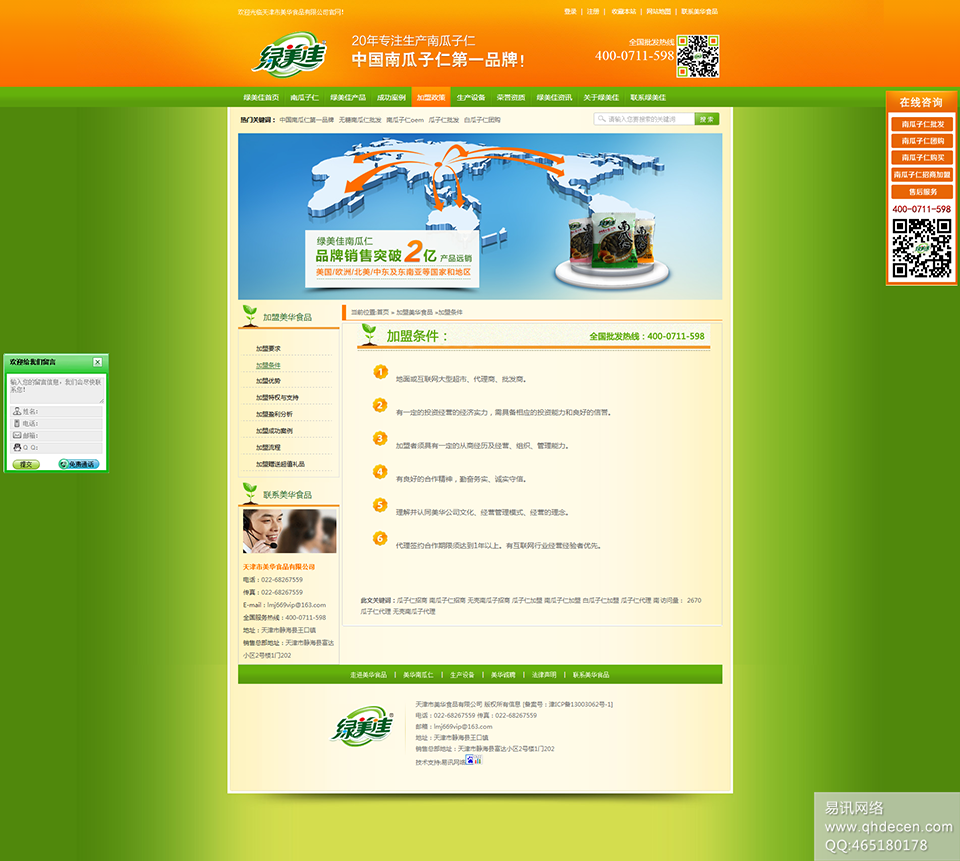Open the 绿美佳首页 nav tab
The image size is (960, 861).
coord(261,97)
